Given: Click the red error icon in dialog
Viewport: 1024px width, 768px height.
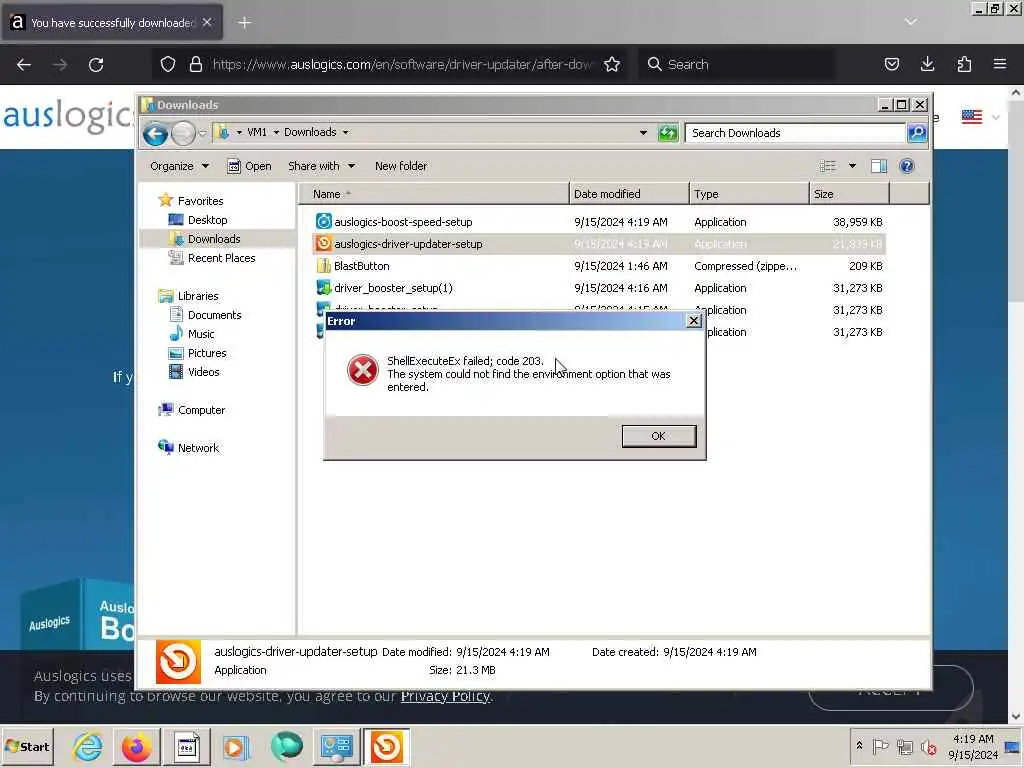Looking at the screenshot, I should point(362,370).
